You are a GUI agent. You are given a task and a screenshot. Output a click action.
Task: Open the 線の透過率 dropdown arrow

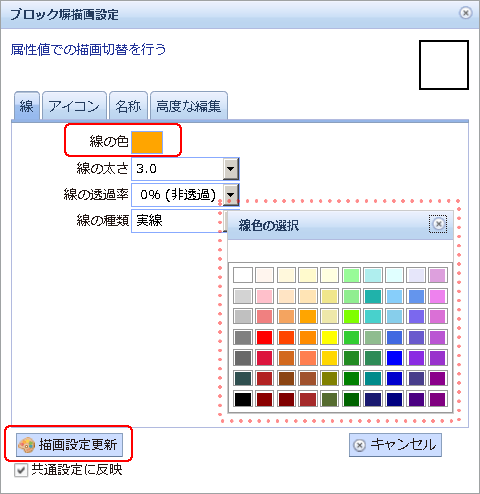tap(230, 194)
